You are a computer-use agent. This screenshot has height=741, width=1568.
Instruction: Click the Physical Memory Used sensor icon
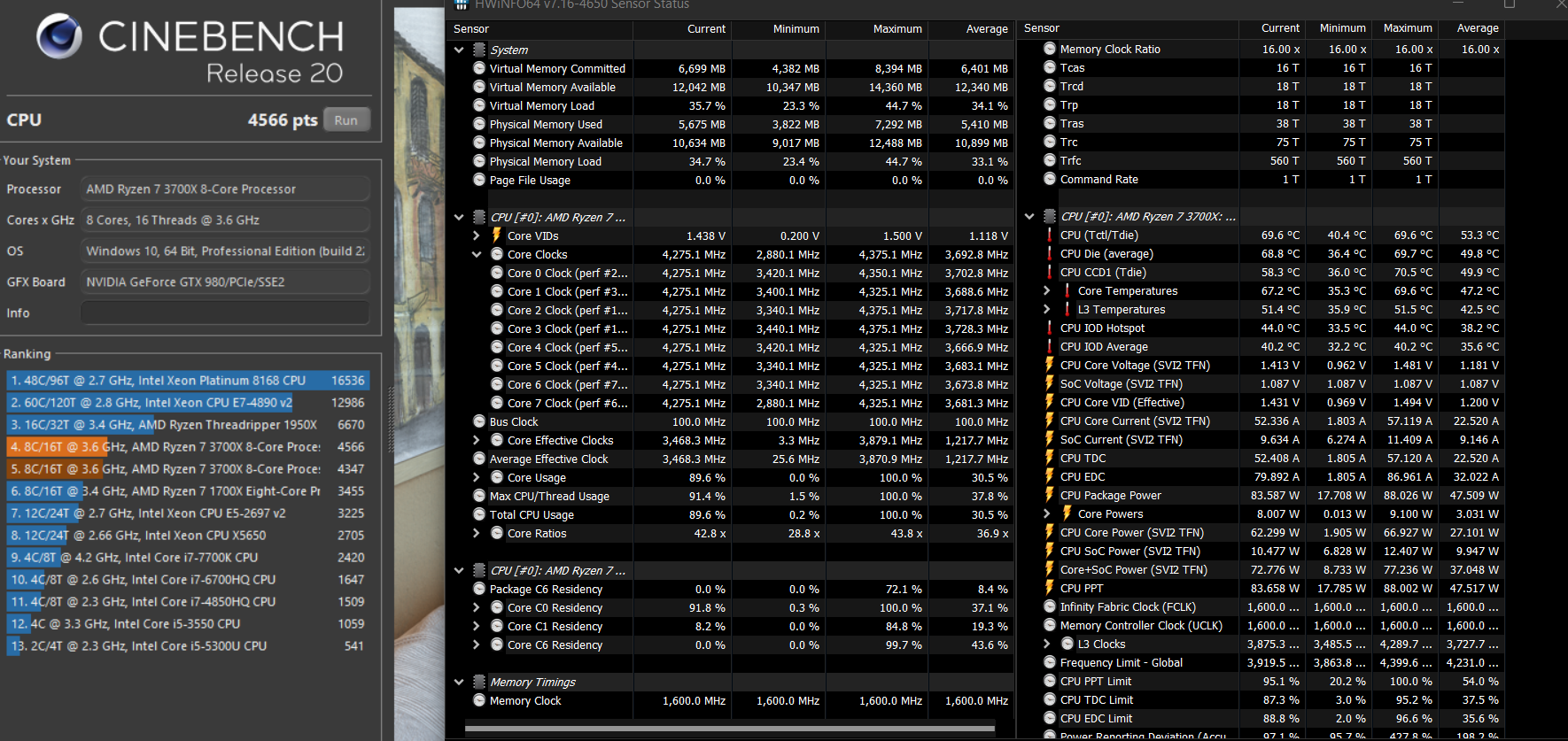point(479,124)
